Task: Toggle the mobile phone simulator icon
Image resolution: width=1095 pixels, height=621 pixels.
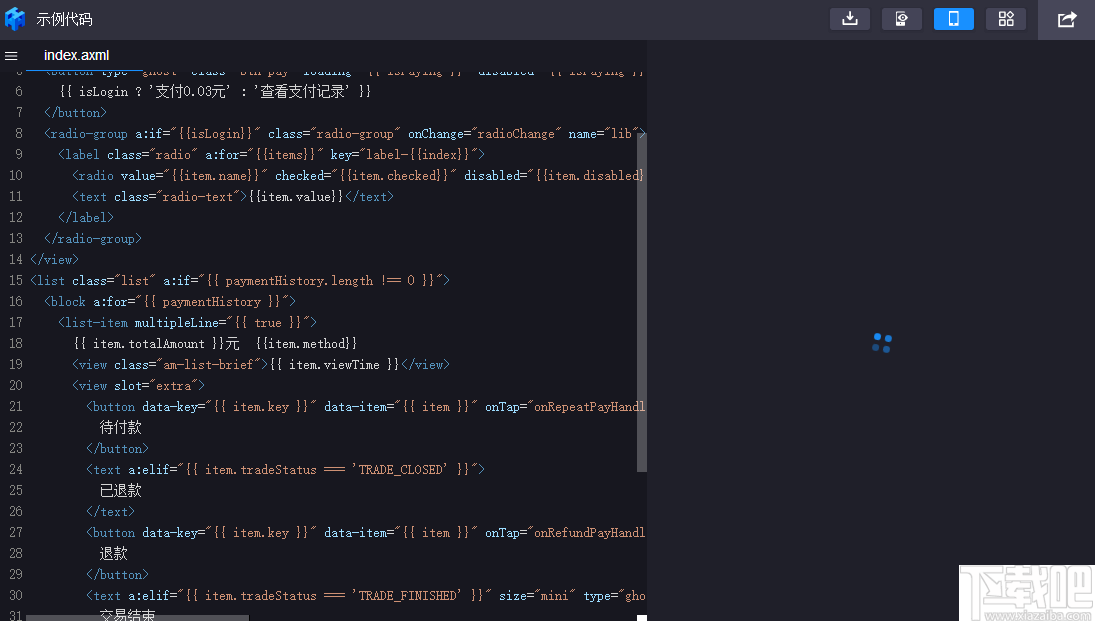Action: [953, 19]
